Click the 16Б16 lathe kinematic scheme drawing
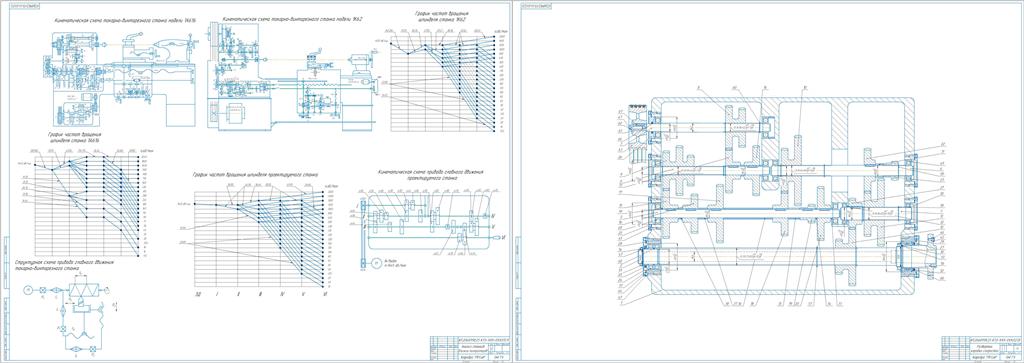This screenshot has width=1024, height=363. tap(121, 78)
